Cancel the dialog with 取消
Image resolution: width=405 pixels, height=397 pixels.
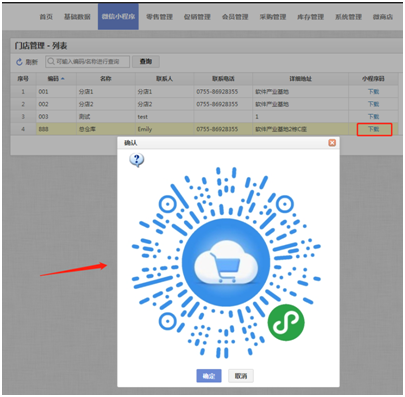[x=241, y=376]
